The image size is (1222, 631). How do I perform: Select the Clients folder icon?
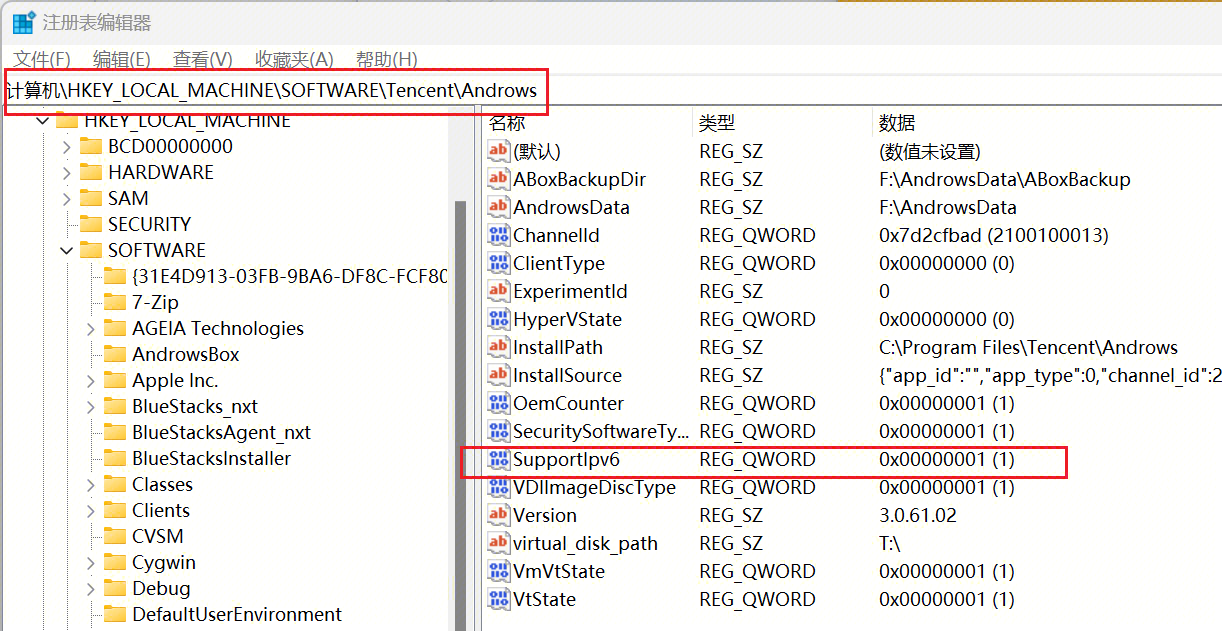(x=115, y=510)
